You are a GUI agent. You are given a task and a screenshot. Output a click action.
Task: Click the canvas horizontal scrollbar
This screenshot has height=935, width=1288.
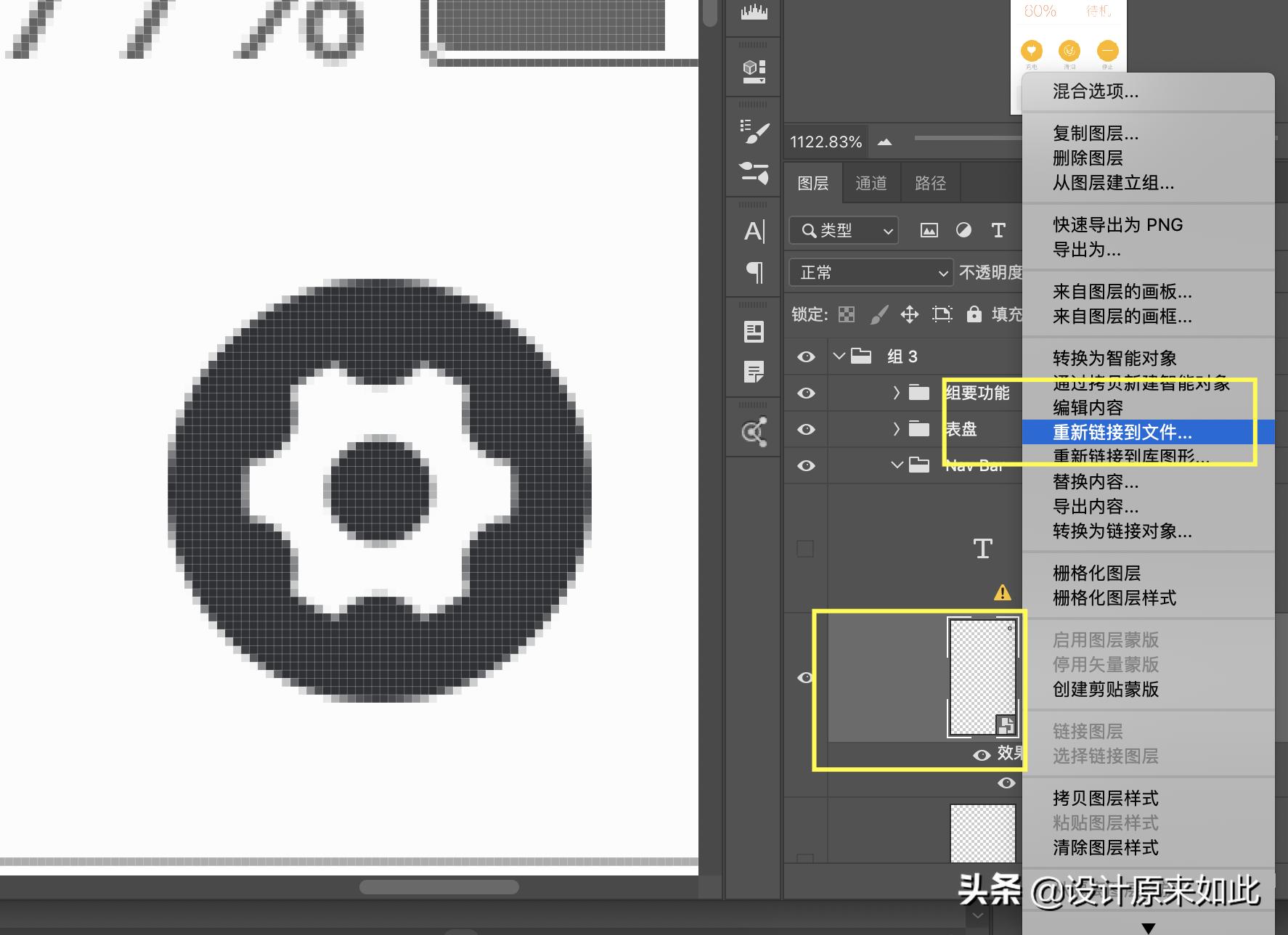click(x=439, y=887)
